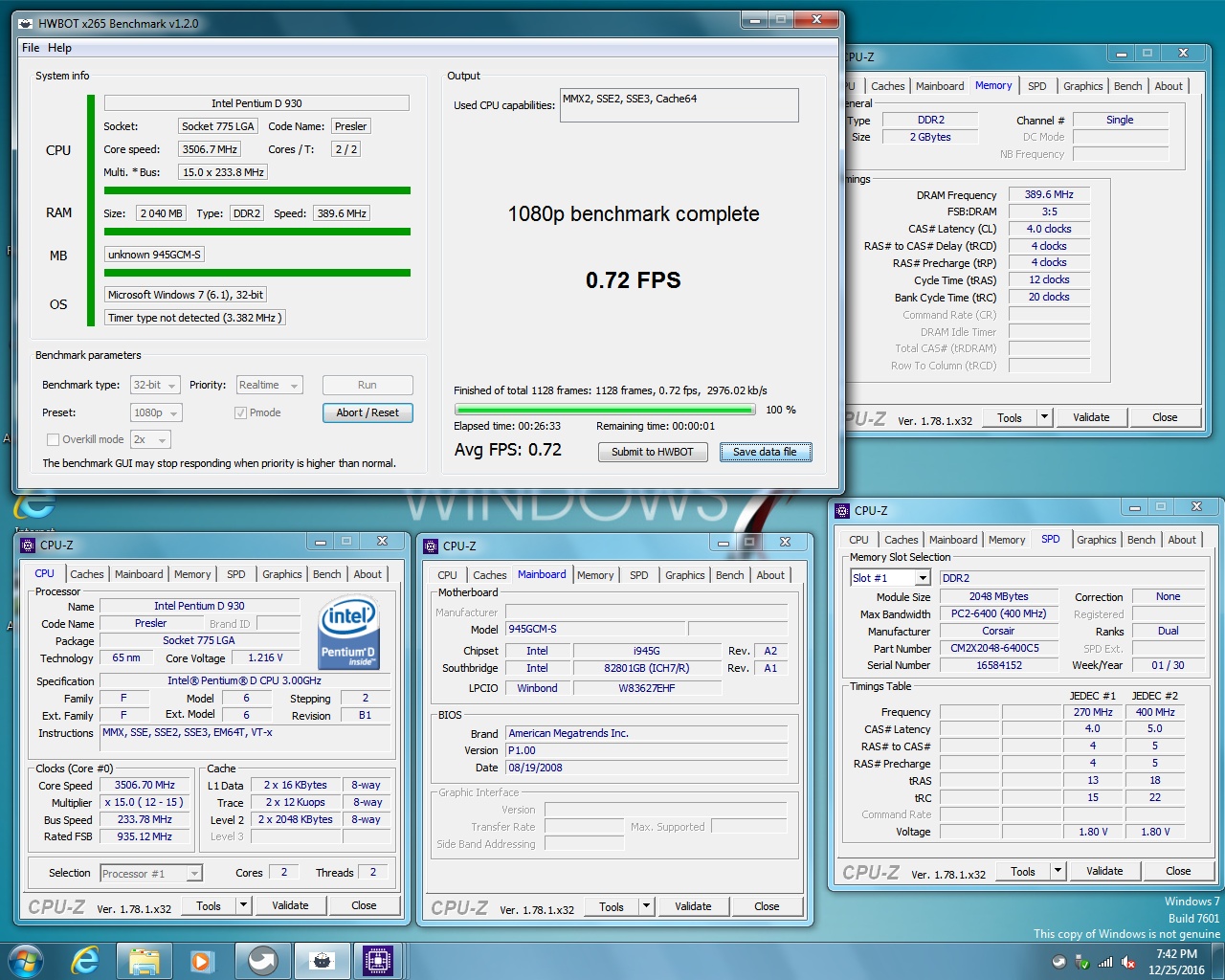Open the File menu in HWBOT
This screenshot has width=1225, height=980.
click(x=31, y=48)
